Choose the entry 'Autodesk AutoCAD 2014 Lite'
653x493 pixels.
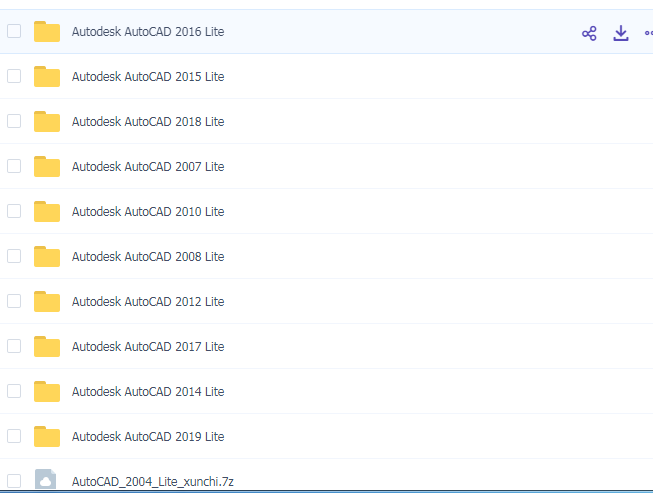coord(148,391)
